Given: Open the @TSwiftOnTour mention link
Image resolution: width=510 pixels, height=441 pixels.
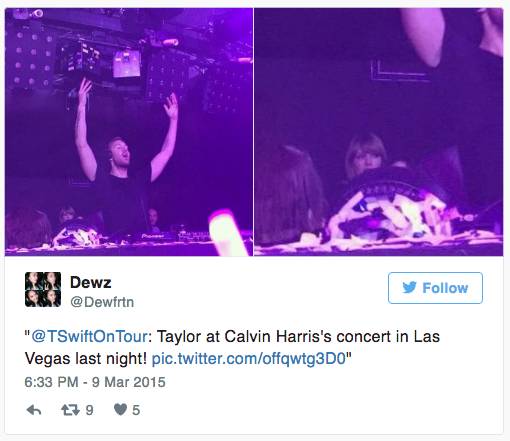Looking at the screenshot, I should click(x=90, y=336).
